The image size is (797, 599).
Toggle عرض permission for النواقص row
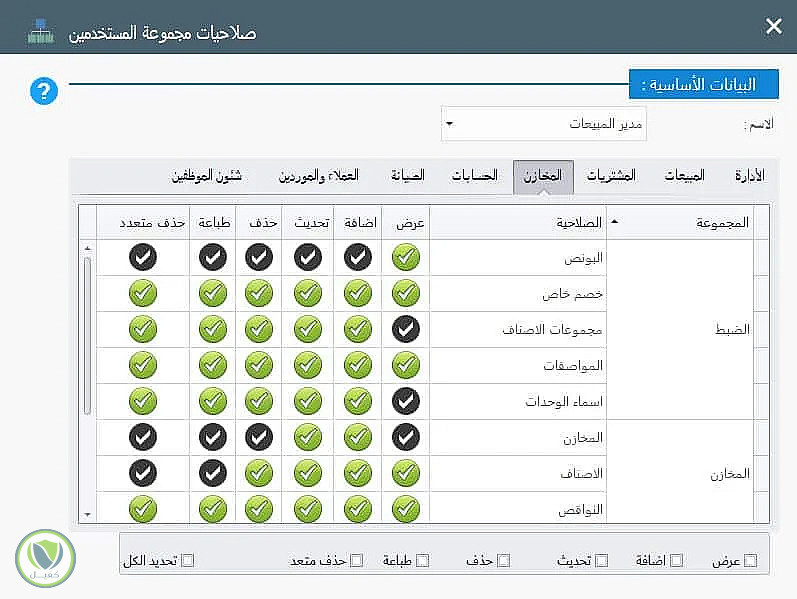coord(406,508)
